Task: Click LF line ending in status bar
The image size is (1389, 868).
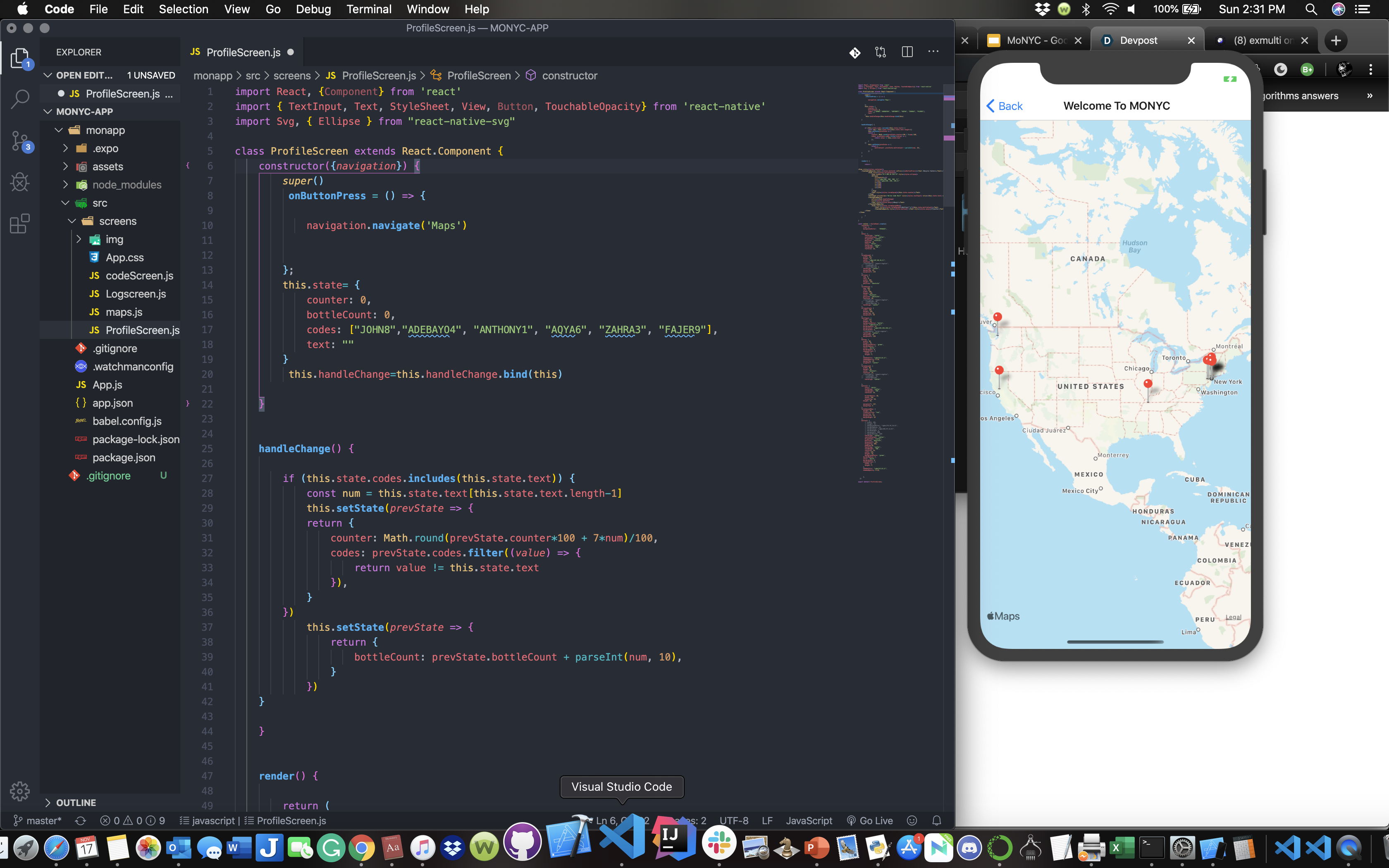Action: 767,820
